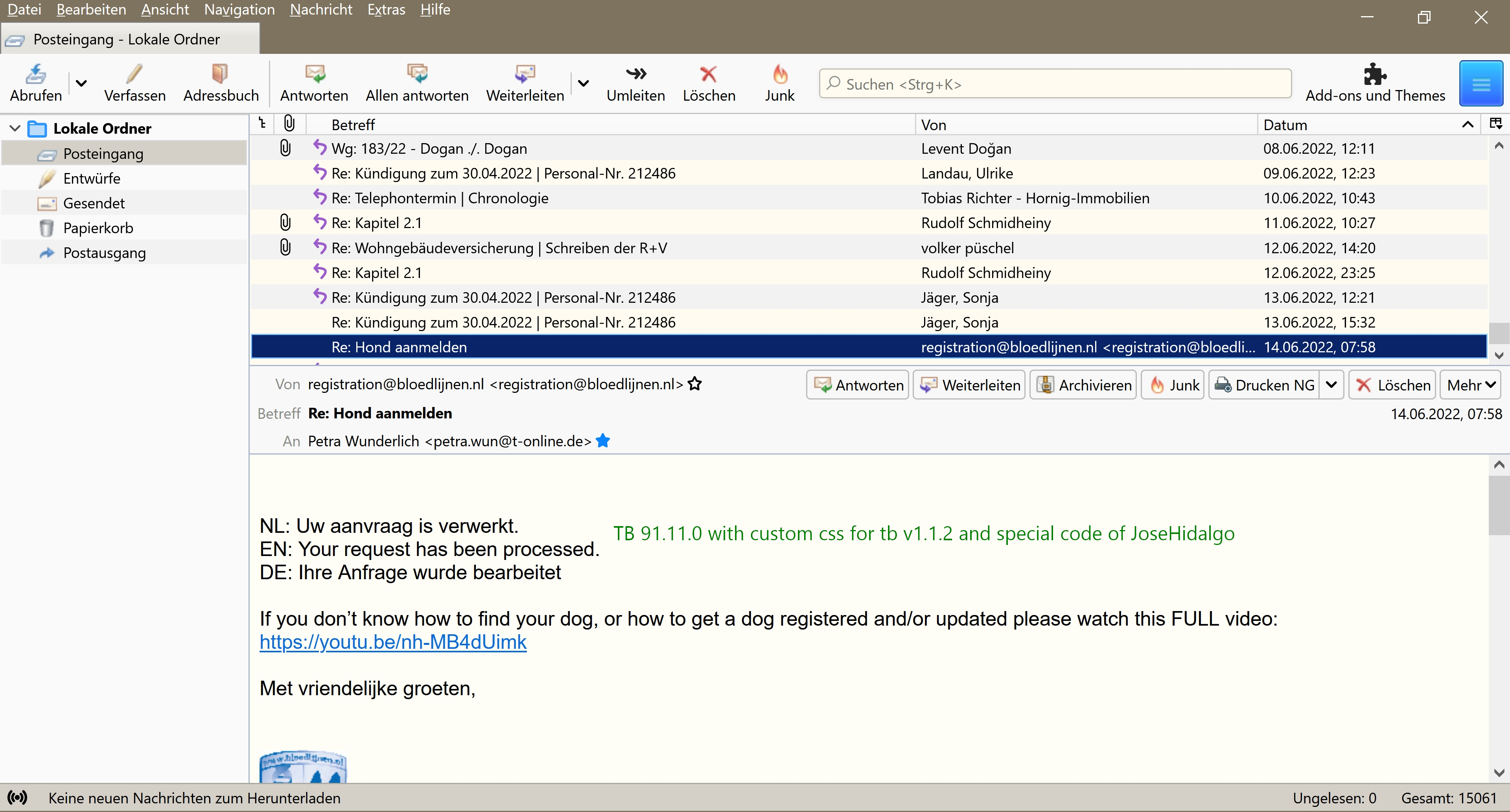Open the Nachricht menu
Image resolution: width=1510 pixels, height=812 pixels.
coord(320,10)
